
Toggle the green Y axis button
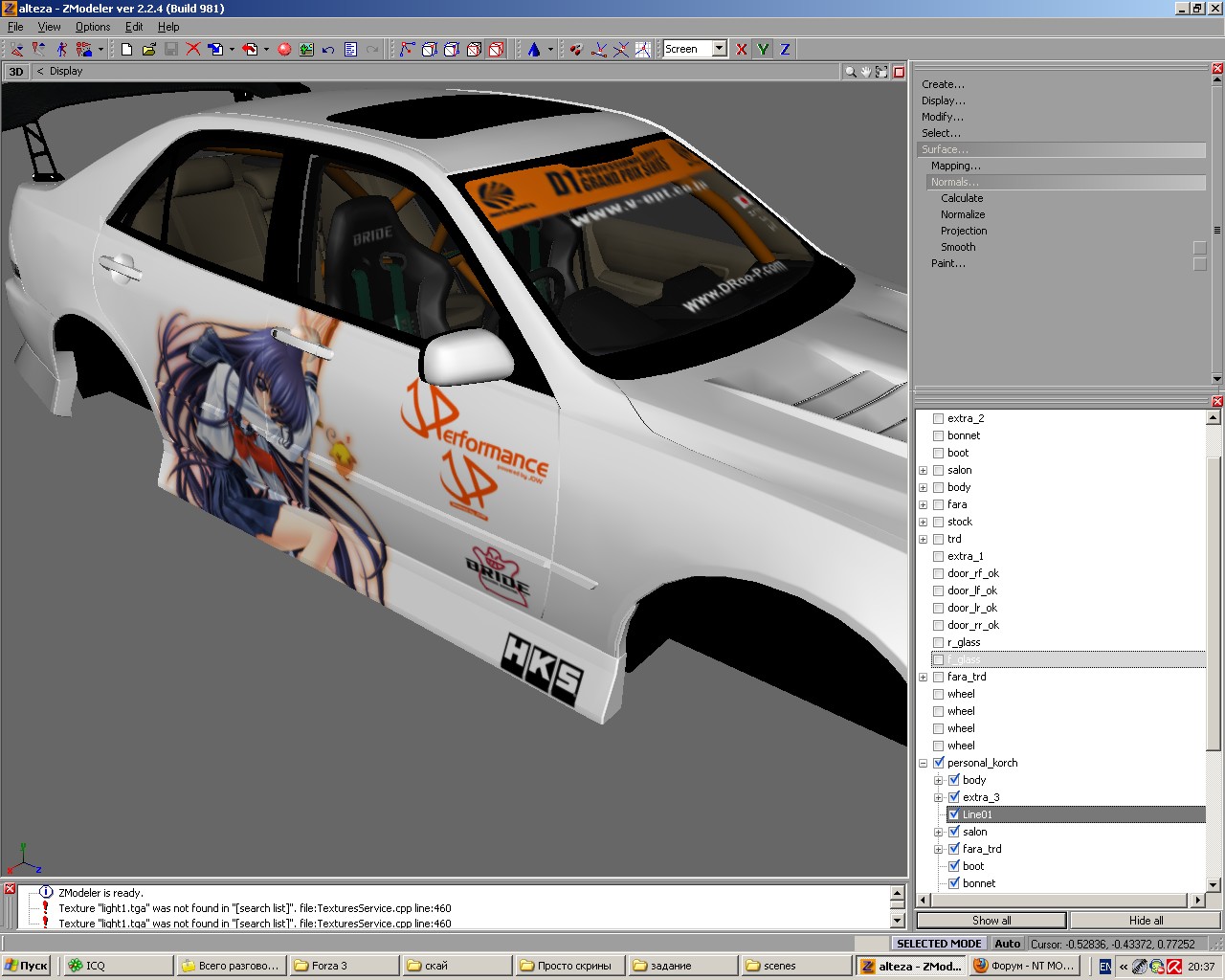tap(763, 49)
